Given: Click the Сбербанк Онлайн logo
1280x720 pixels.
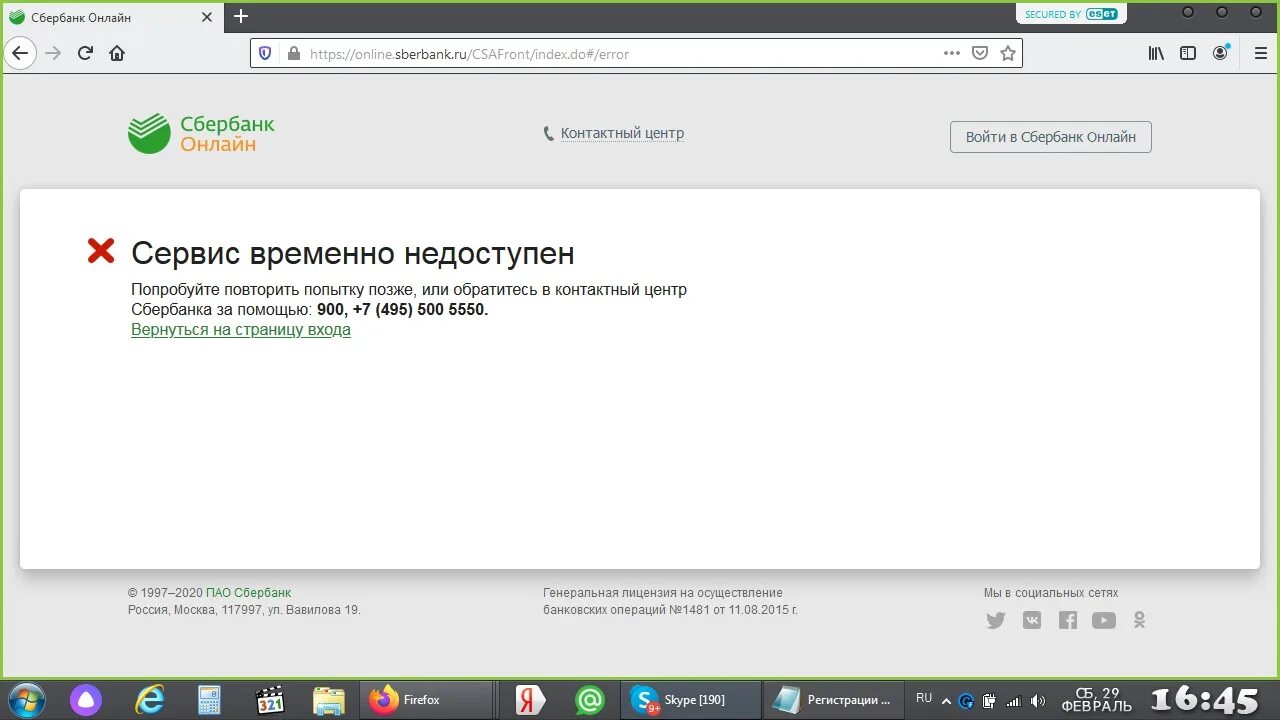Looking at the screenshot, I should tap(201, 134).
